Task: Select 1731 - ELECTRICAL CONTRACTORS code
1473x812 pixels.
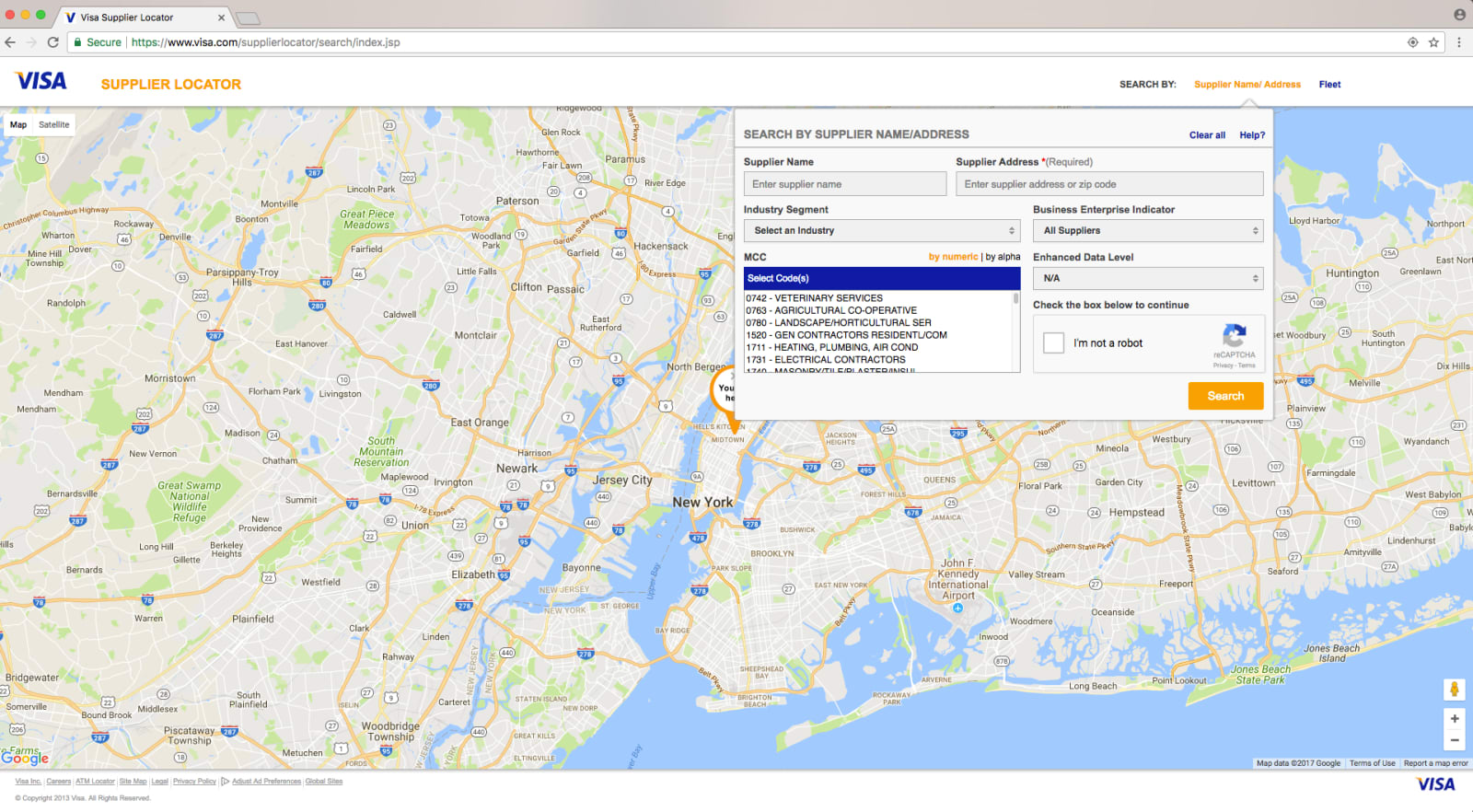Action: [826, 360]
